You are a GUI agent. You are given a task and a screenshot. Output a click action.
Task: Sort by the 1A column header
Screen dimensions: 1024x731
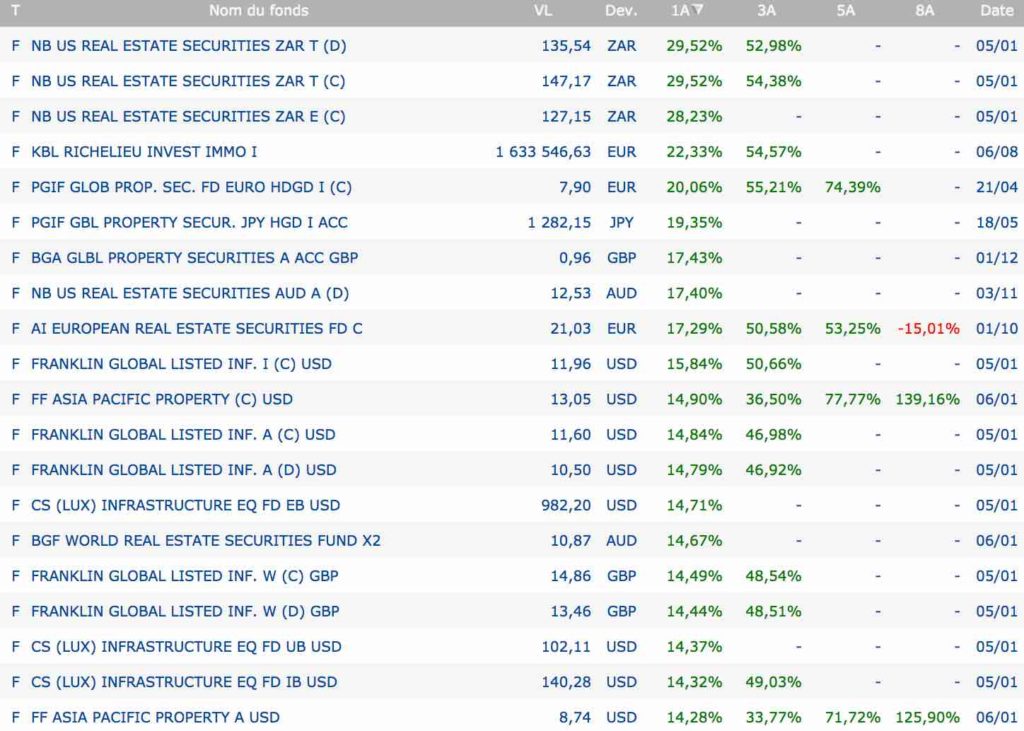686,10
